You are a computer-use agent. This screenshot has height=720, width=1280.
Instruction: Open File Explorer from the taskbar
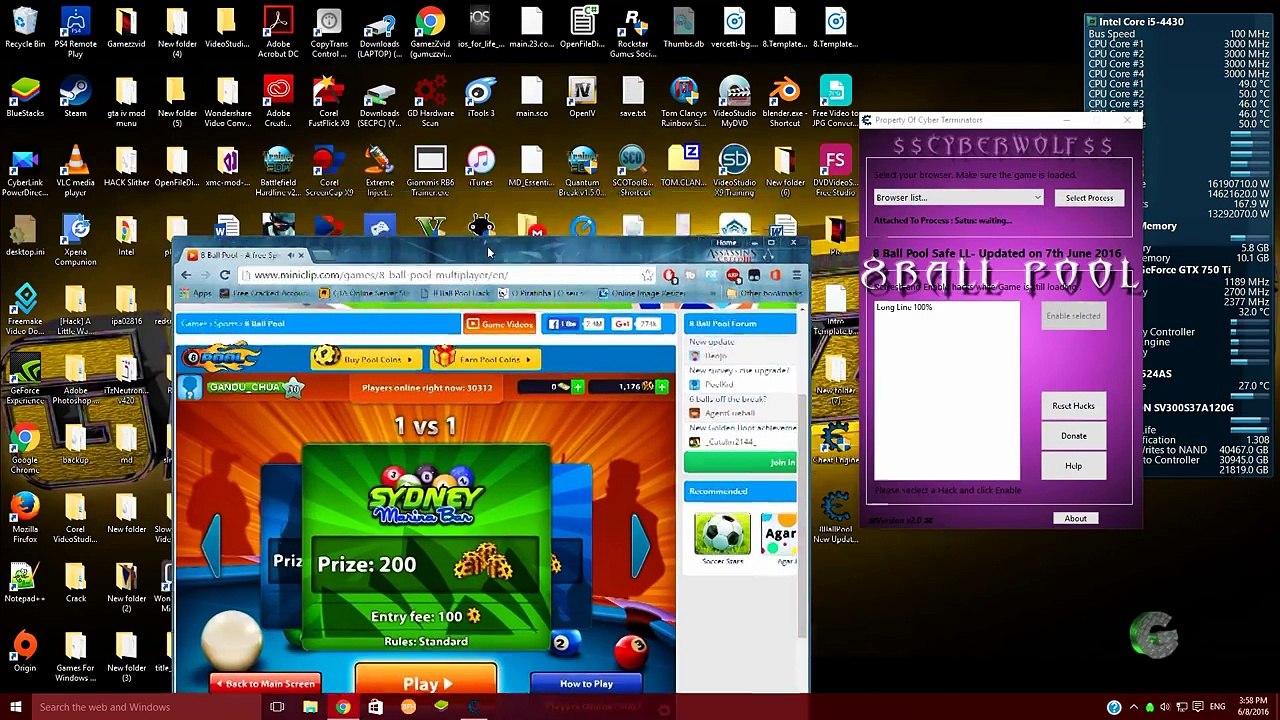point(310,708)
